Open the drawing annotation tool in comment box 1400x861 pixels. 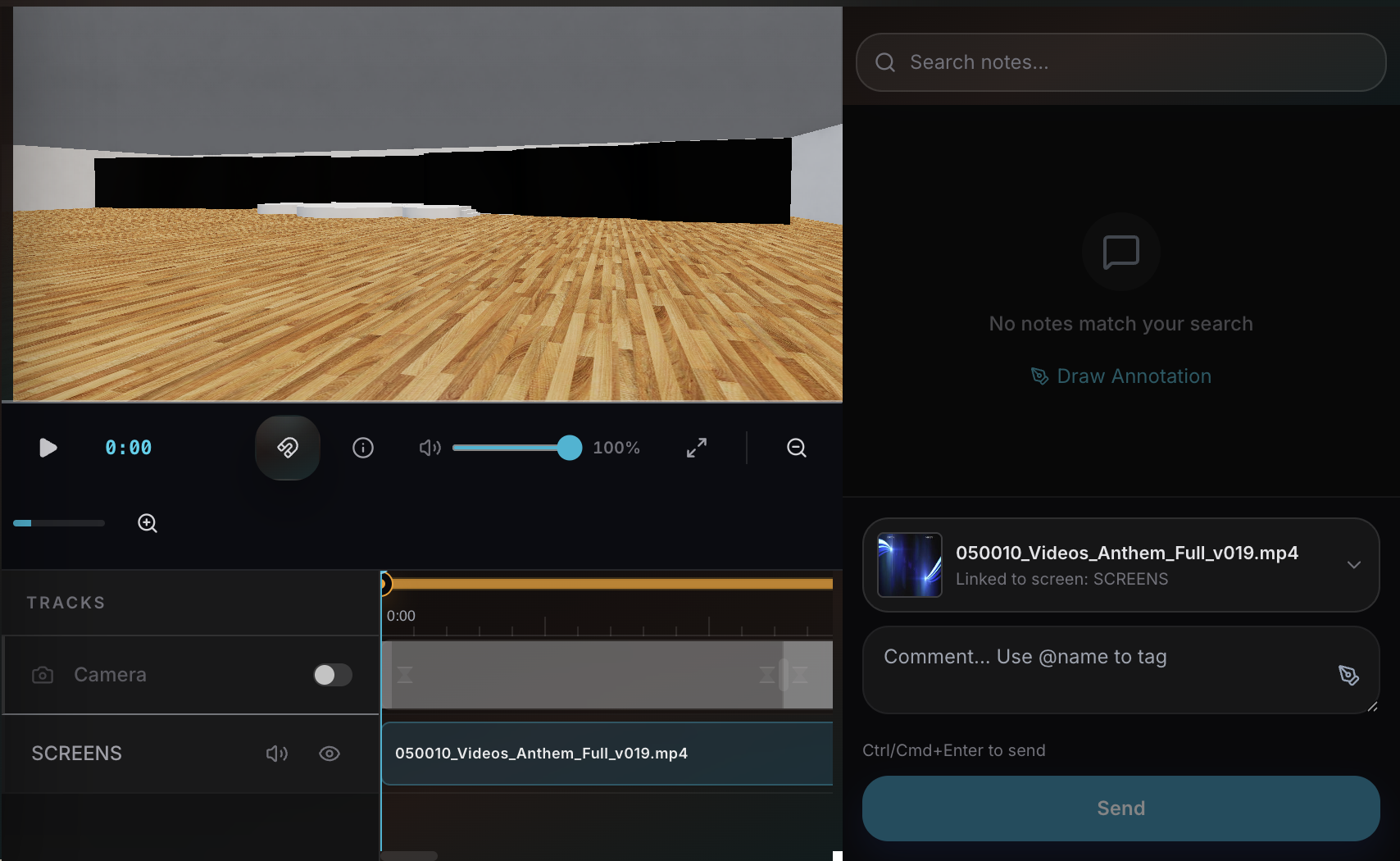click(x=1348, y=675)
